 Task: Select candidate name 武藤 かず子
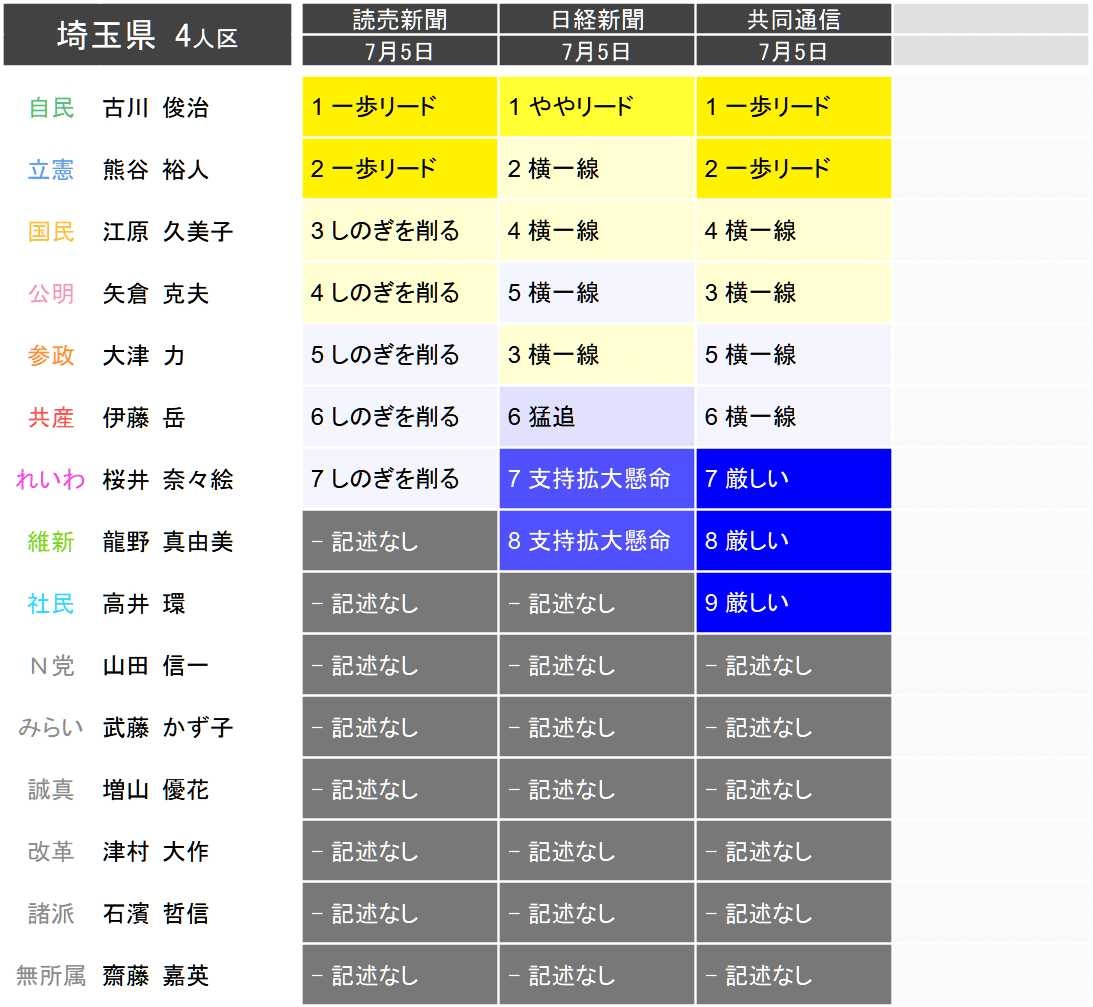coord(168,728)
